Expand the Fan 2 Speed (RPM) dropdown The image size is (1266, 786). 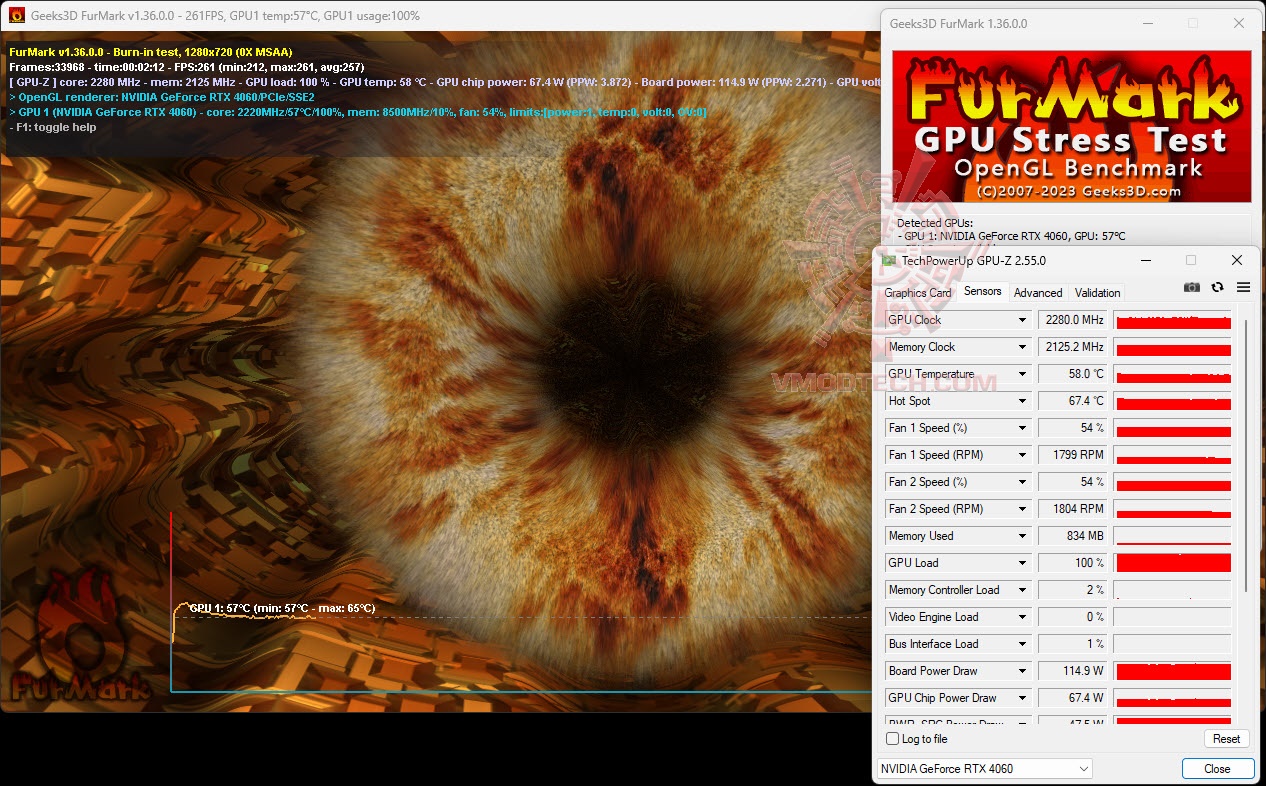pos(1022,509)
